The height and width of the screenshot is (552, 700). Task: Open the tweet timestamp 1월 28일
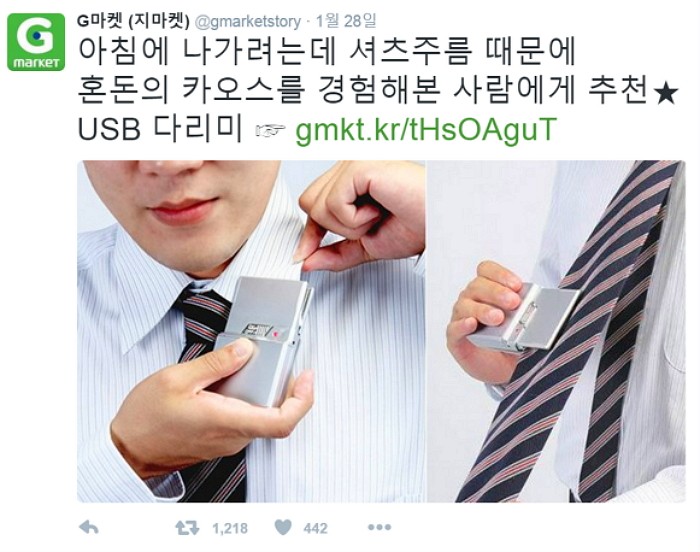(346, 20)
